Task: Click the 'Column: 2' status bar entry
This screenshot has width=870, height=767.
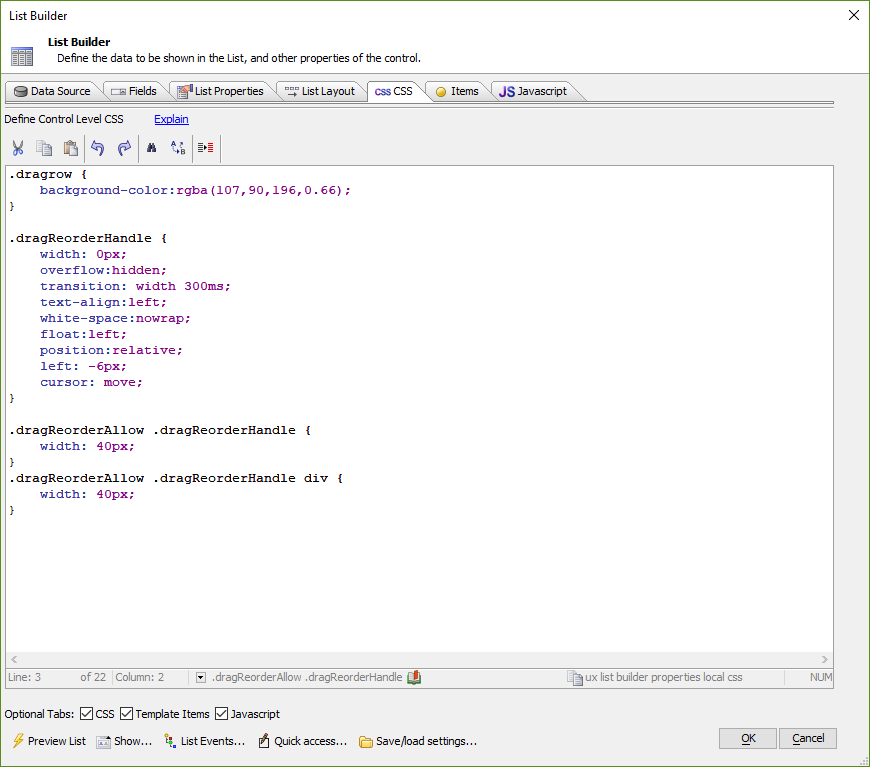Action: pyautogui.click(x=139, y=677)
